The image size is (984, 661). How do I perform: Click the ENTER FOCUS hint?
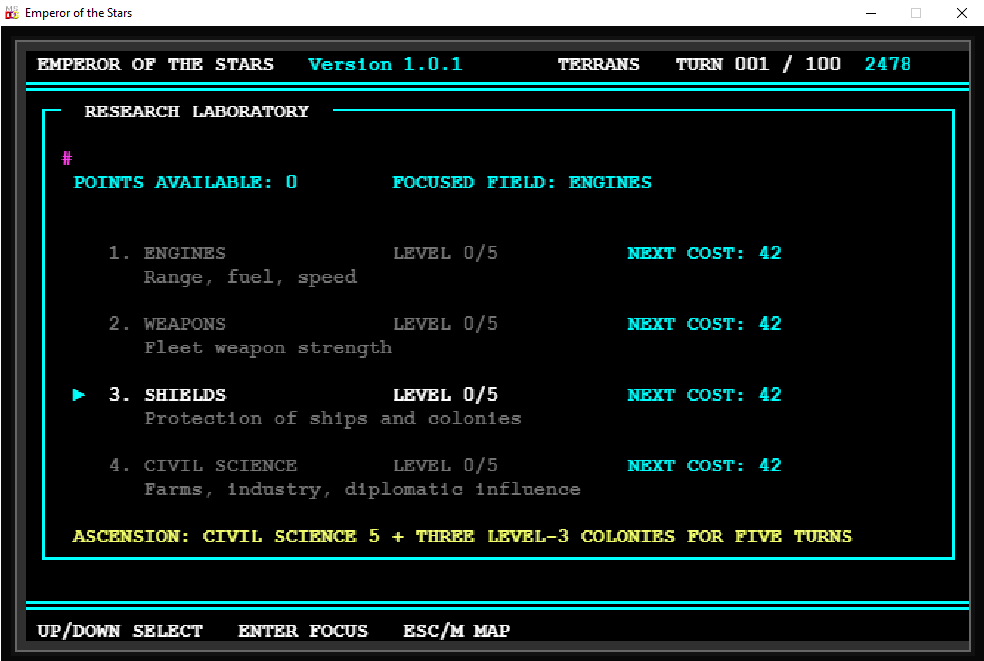[303, 631]
